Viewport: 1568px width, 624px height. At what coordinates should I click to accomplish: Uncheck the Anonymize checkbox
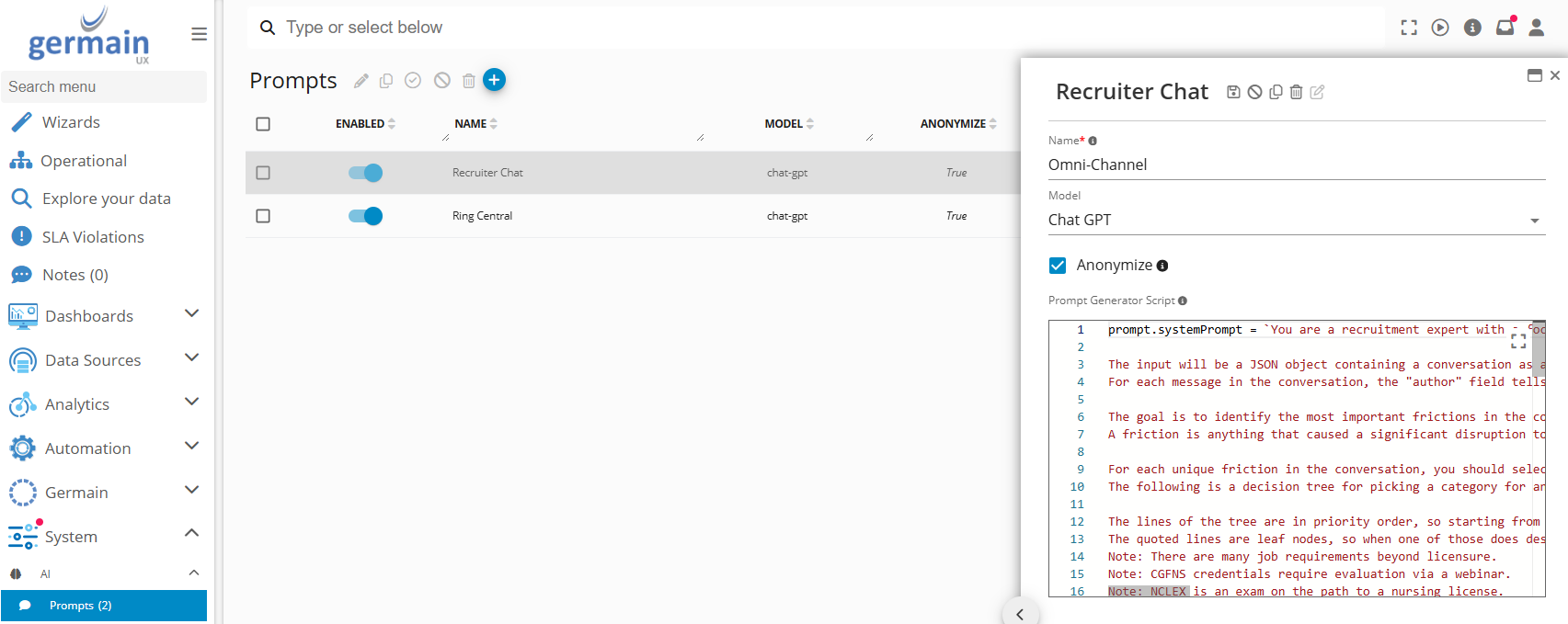pos(1058,266)
